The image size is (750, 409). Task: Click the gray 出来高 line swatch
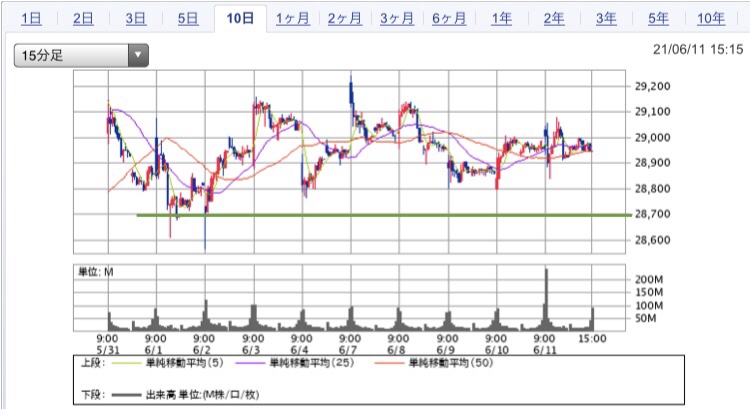click(x=126, y=395)
